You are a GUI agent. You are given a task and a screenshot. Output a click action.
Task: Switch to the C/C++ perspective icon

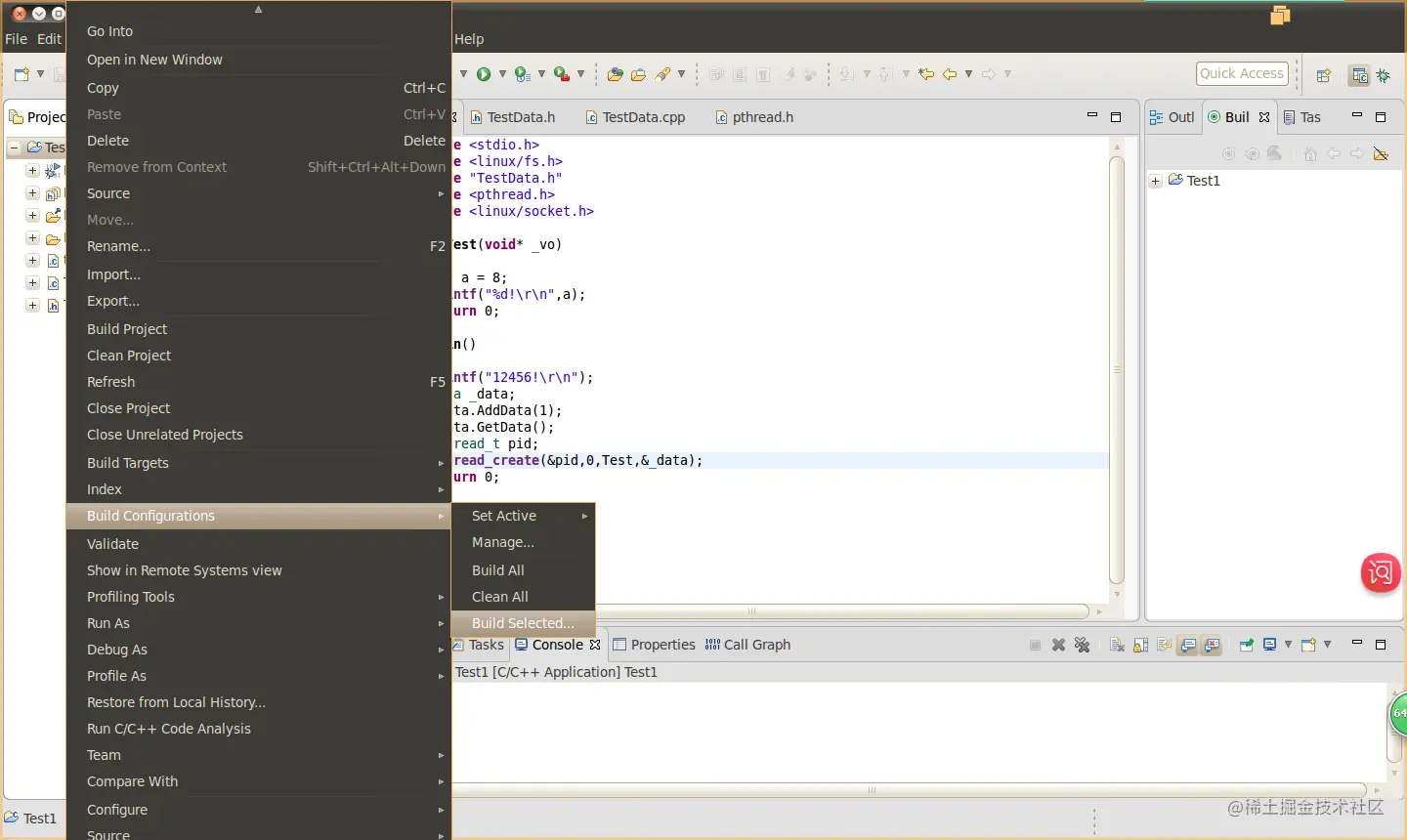pyautogui.click(x=1359, y=75)
